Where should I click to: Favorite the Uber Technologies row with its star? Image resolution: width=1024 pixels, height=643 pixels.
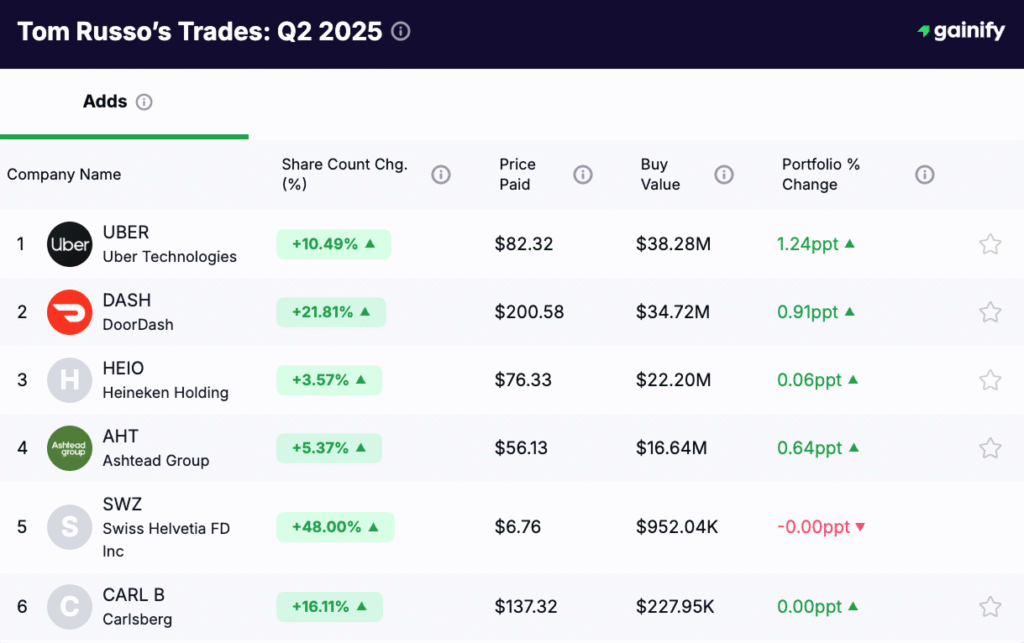tap(990, 243)
